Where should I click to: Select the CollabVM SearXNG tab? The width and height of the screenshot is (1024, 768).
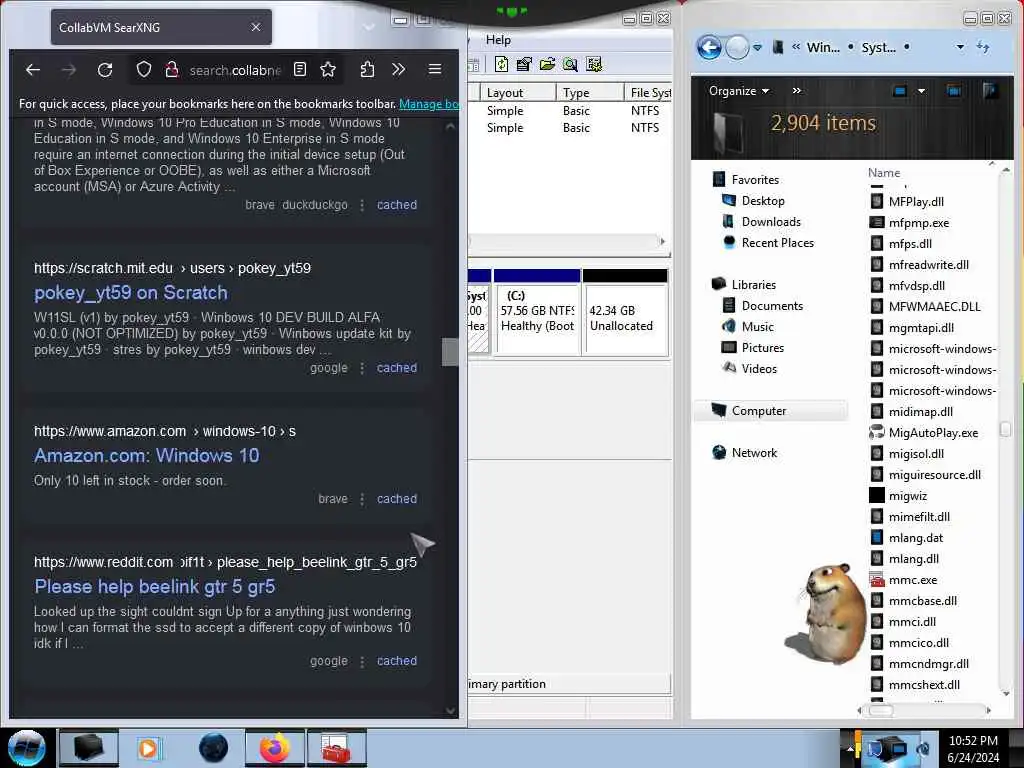(161, 27)
